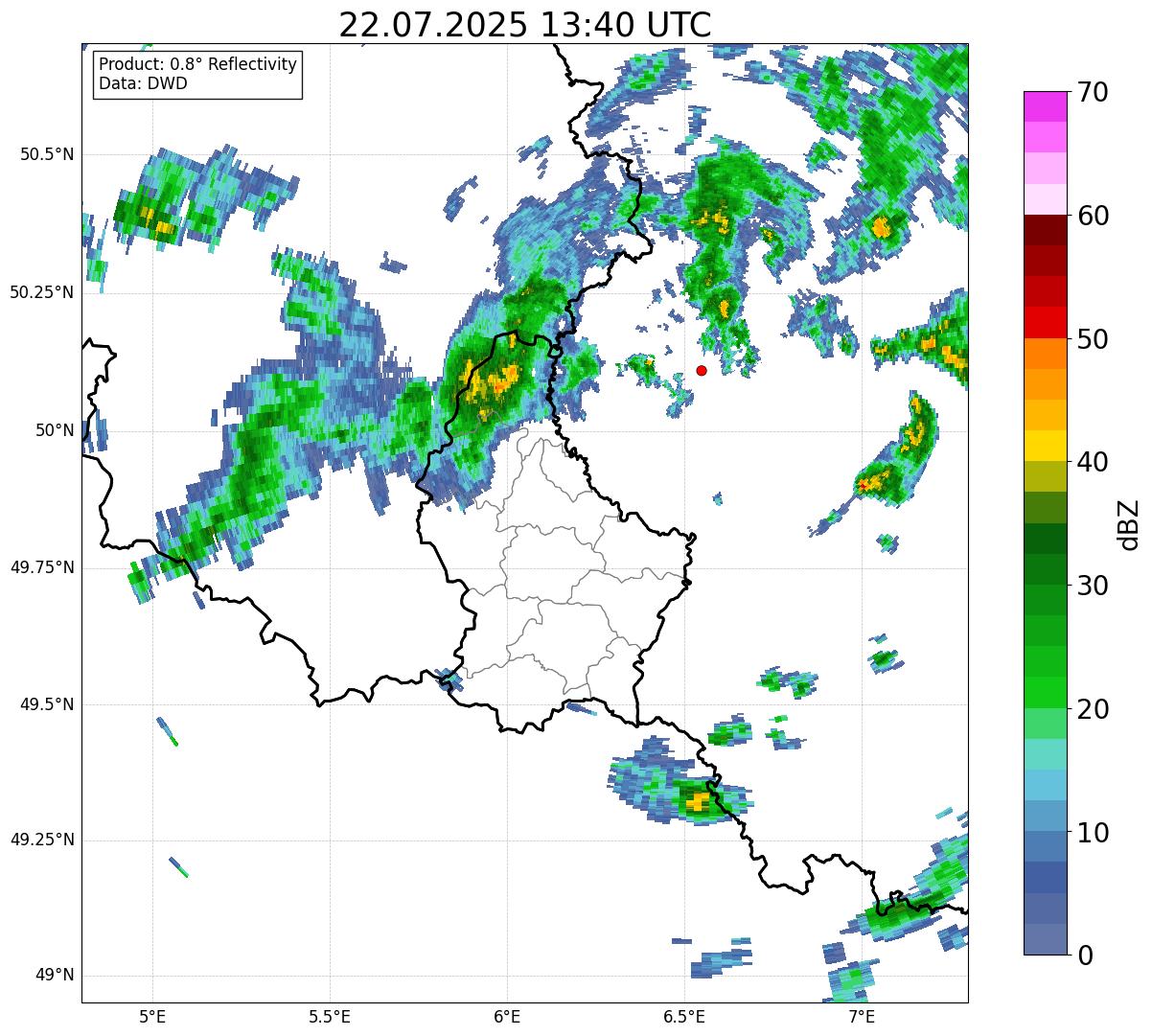The width and height of the screenshot is (1152, 1036).
Task: Click the turquoise colorbar swatch between 10 and 20
Action: (1046, 754)
